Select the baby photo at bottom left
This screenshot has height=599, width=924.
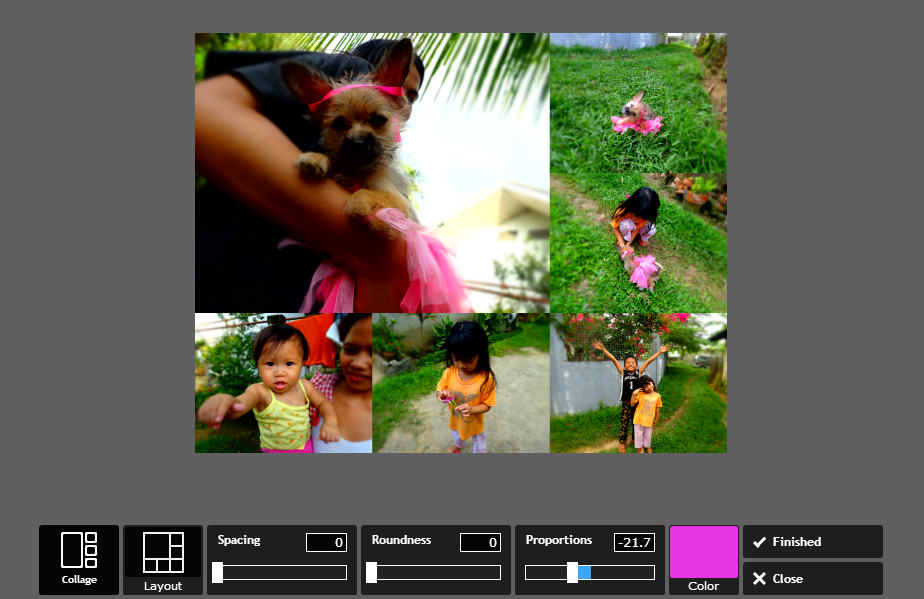[282, 382]
